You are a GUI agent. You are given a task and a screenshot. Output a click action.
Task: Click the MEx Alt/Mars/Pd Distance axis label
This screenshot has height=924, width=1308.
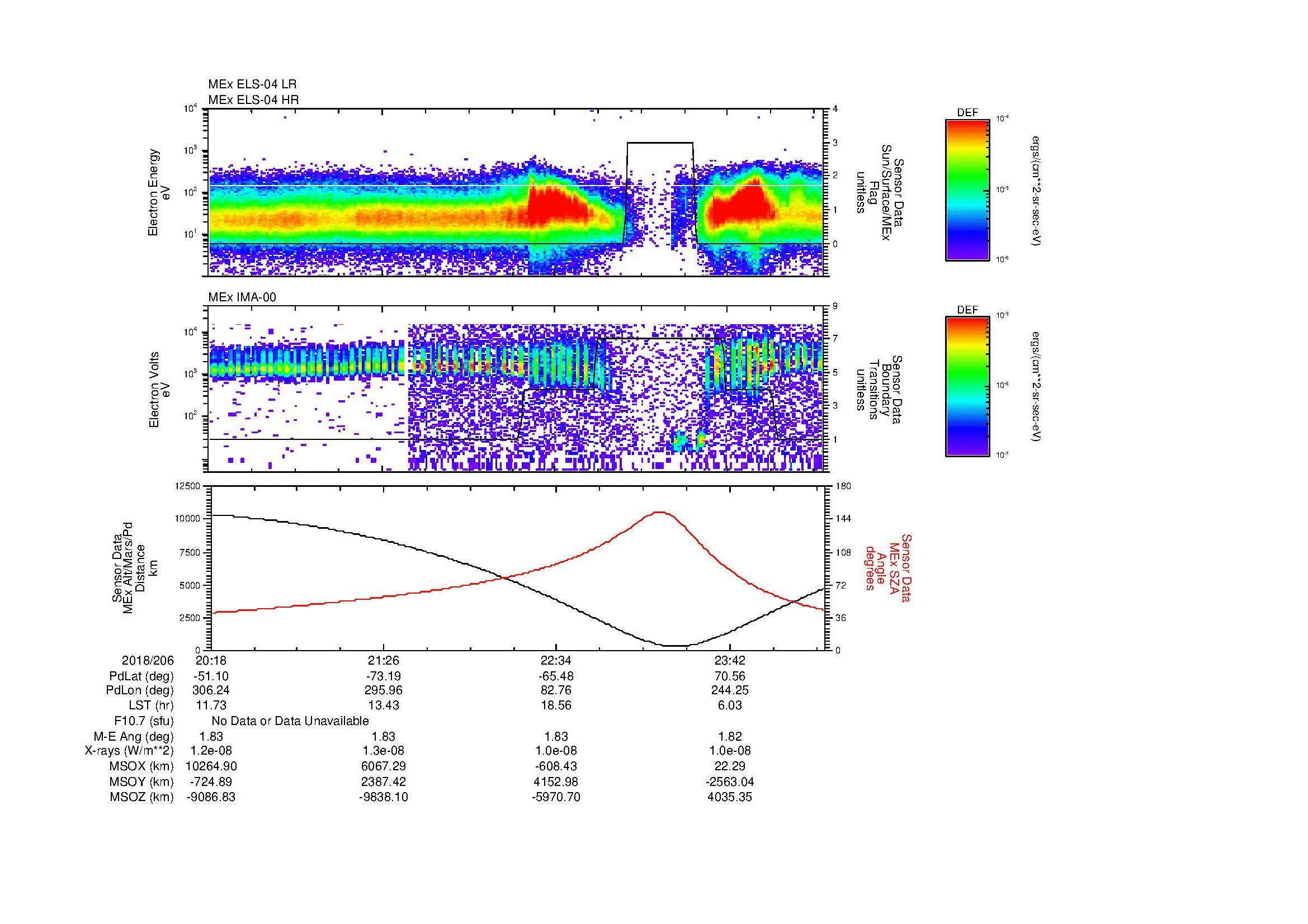pyautogui.click(x=134, y=567)
